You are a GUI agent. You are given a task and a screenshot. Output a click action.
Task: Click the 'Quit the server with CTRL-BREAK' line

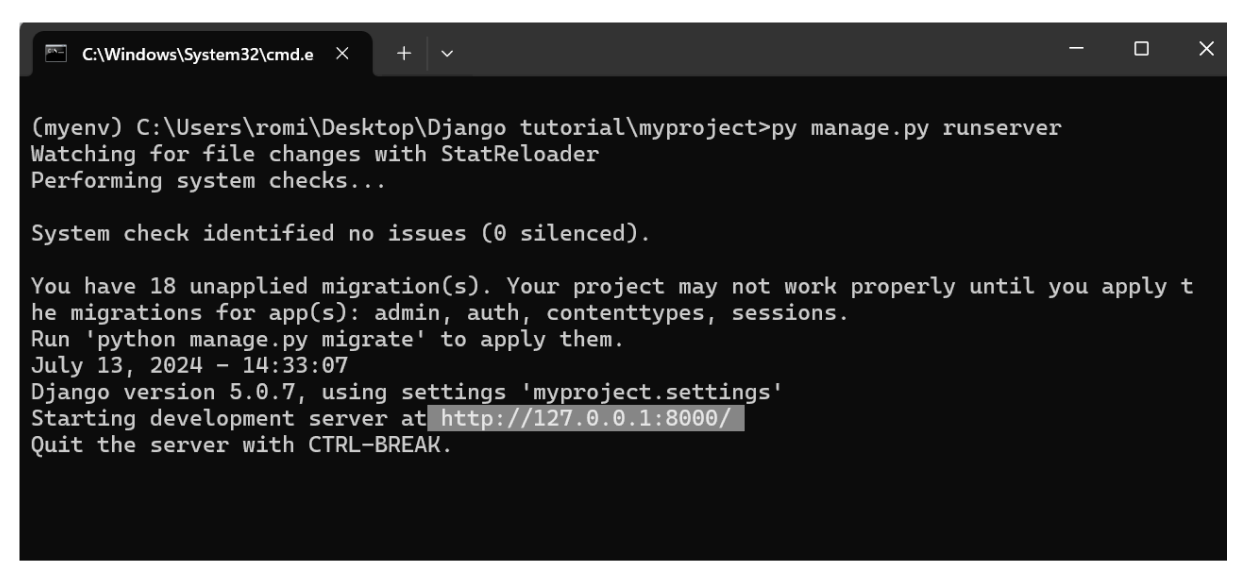click(242, 443)
